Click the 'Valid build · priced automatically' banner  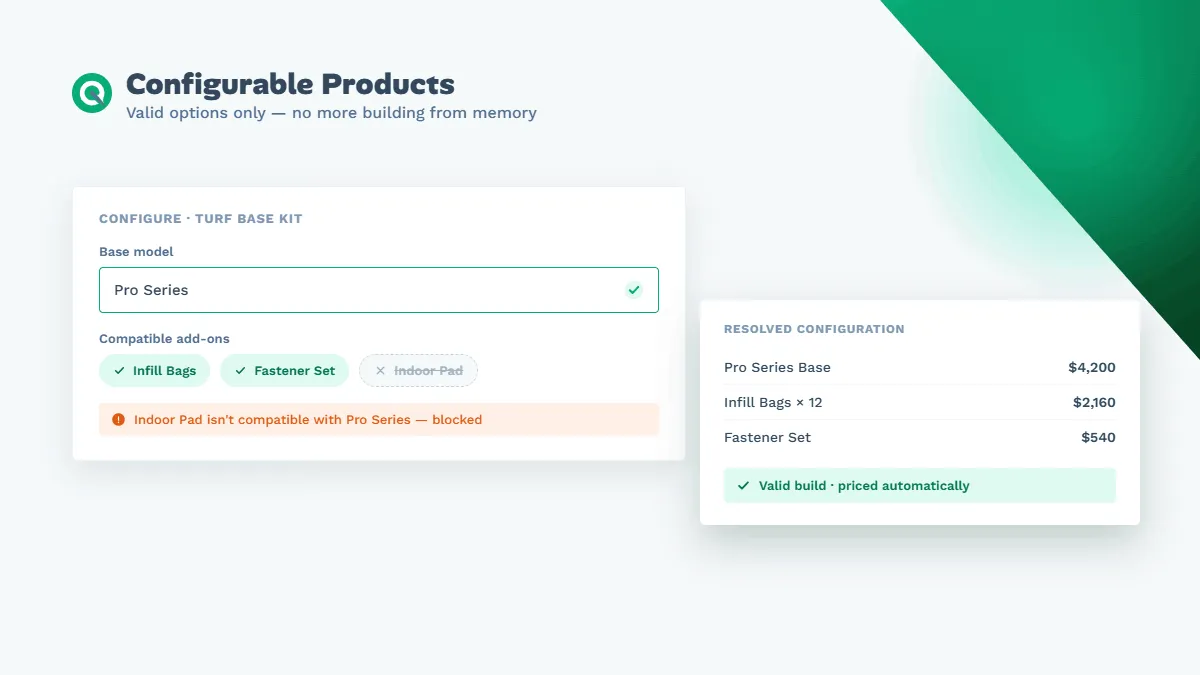point(920,486)
